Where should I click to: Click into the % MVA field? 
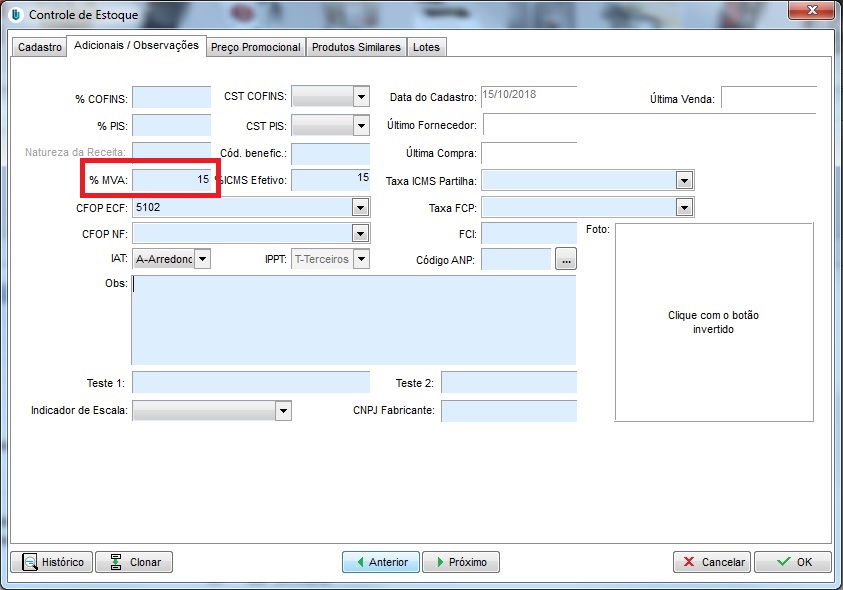[x=171, y=180]
